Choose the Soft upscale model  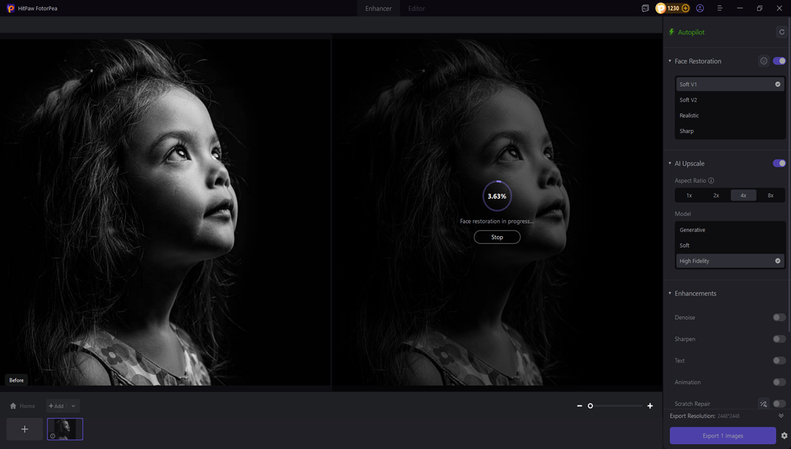(730, 246)
